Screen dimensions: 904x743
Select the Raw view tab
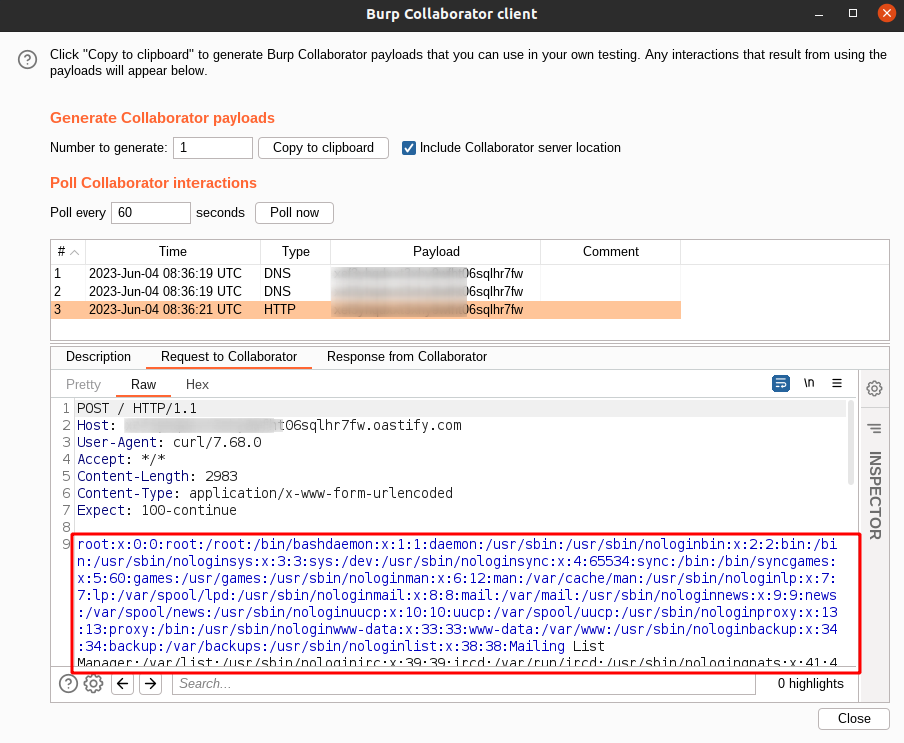[144, 384]
